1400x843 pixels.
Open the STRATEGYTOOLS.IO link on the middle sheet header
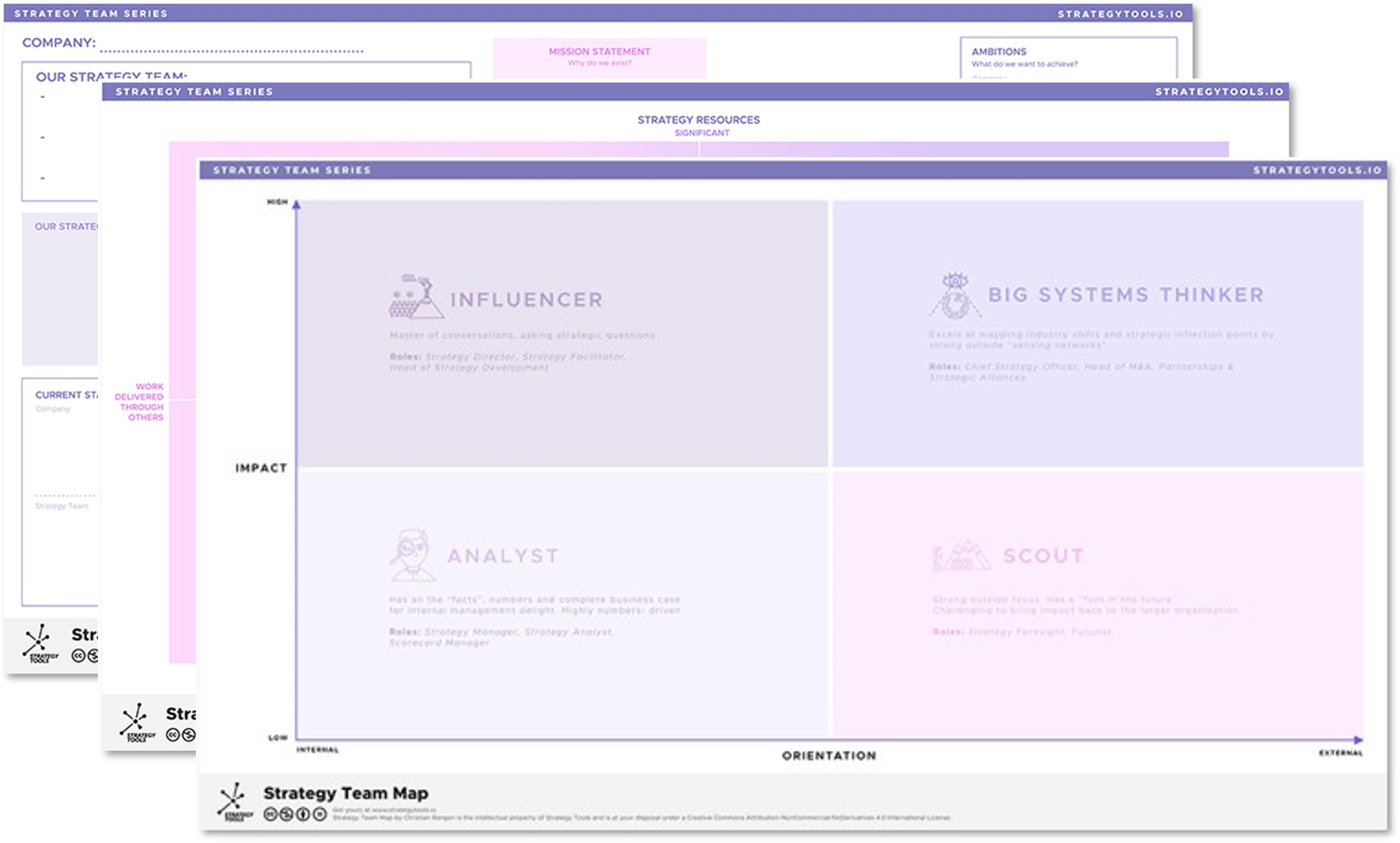[x=1218, y=92]
